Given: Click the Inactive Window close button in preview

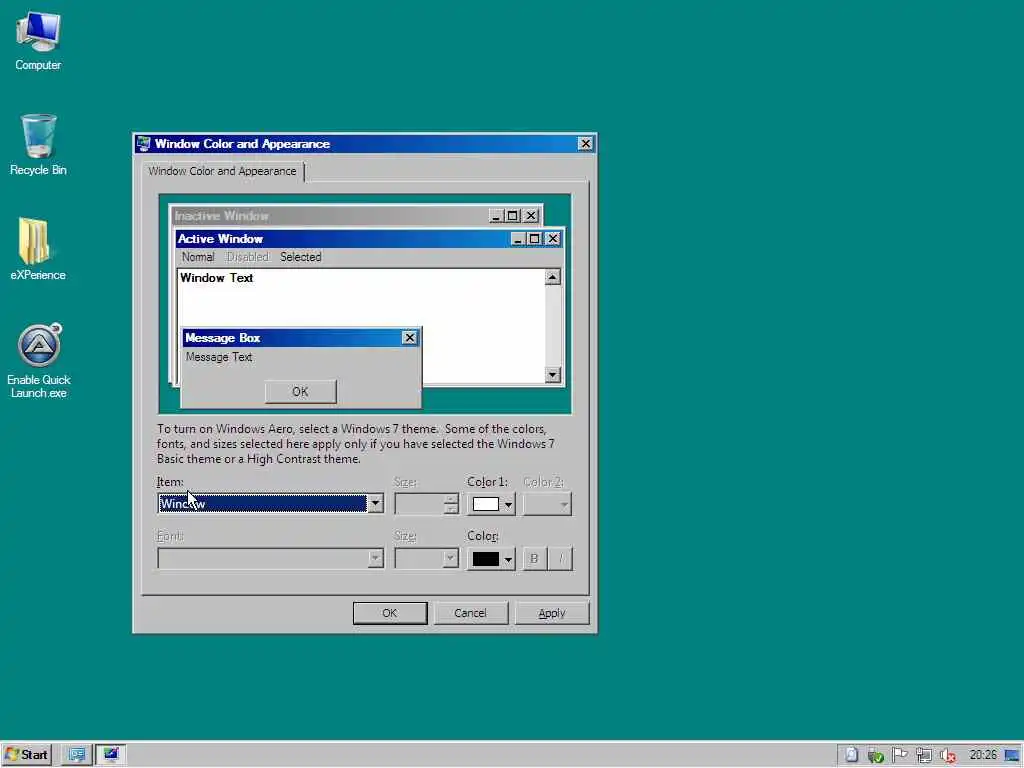Looking at the screenshot, I should coord(531,216).
